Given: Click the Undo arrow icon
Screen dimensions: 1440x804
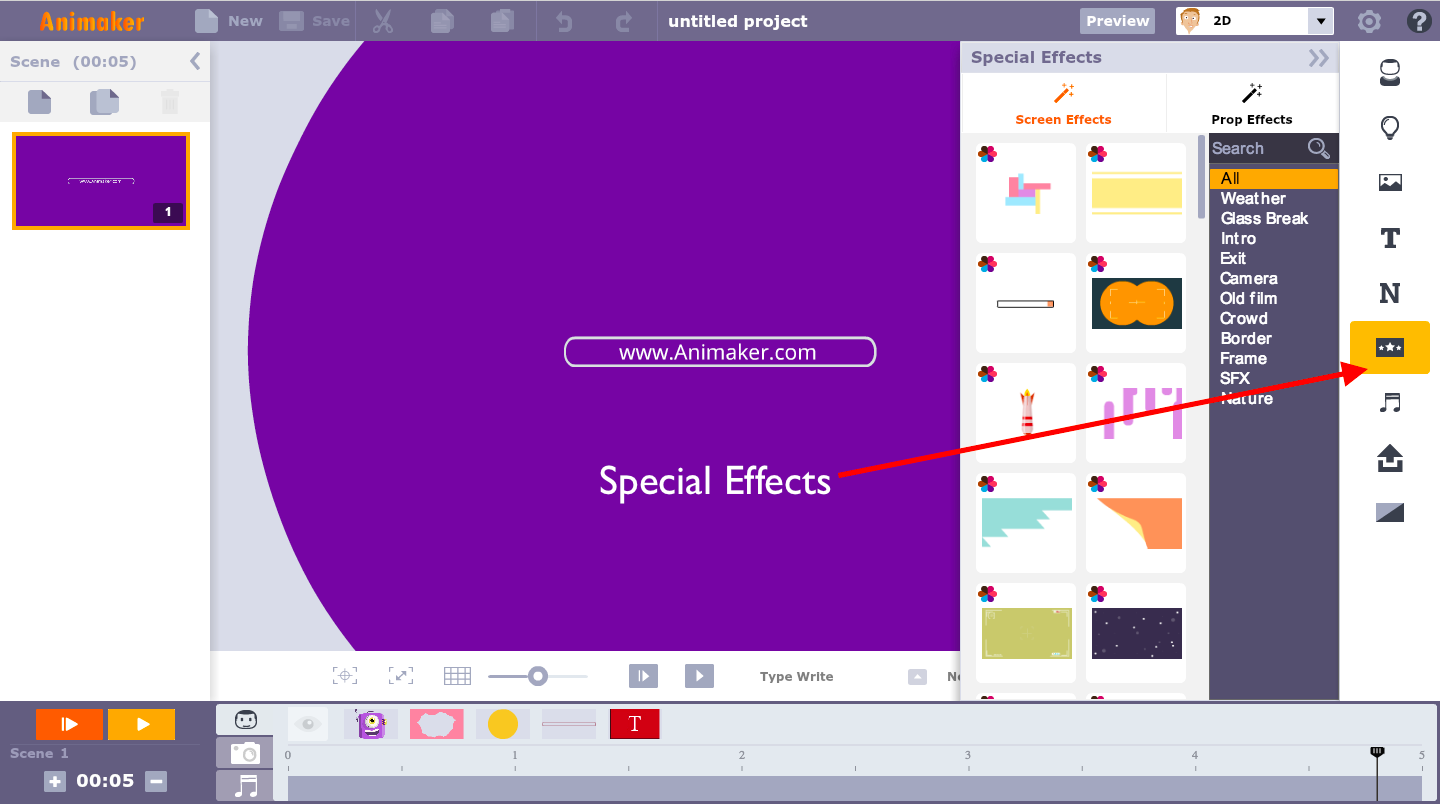Looking at the screenshot, I should [564, 21].
